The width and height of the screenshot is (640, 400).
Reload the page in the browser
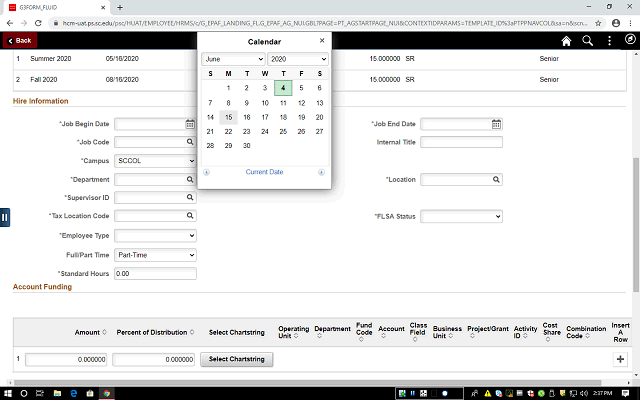click(x=38, y=23)
